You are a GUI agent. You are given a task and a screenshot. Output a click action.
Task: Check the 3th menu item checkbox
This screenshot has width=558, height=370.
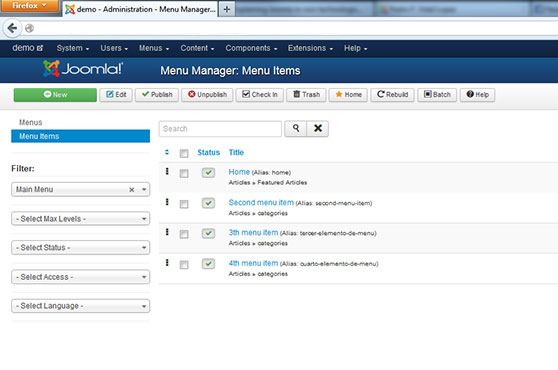coord(184,234)
